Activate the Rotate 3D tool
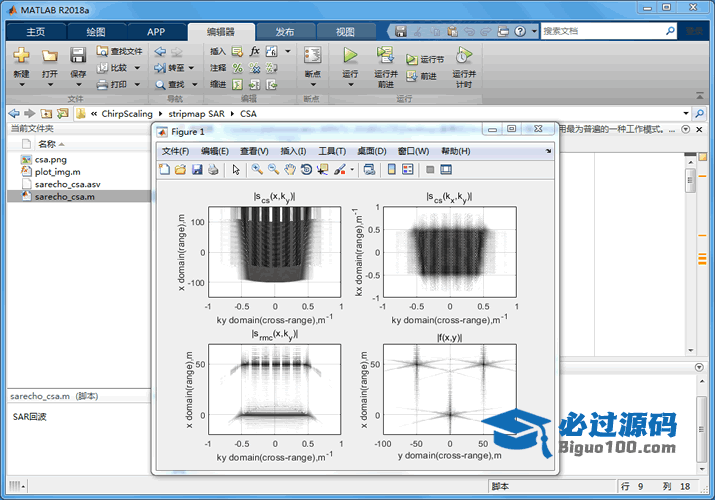 coord(306,170)
